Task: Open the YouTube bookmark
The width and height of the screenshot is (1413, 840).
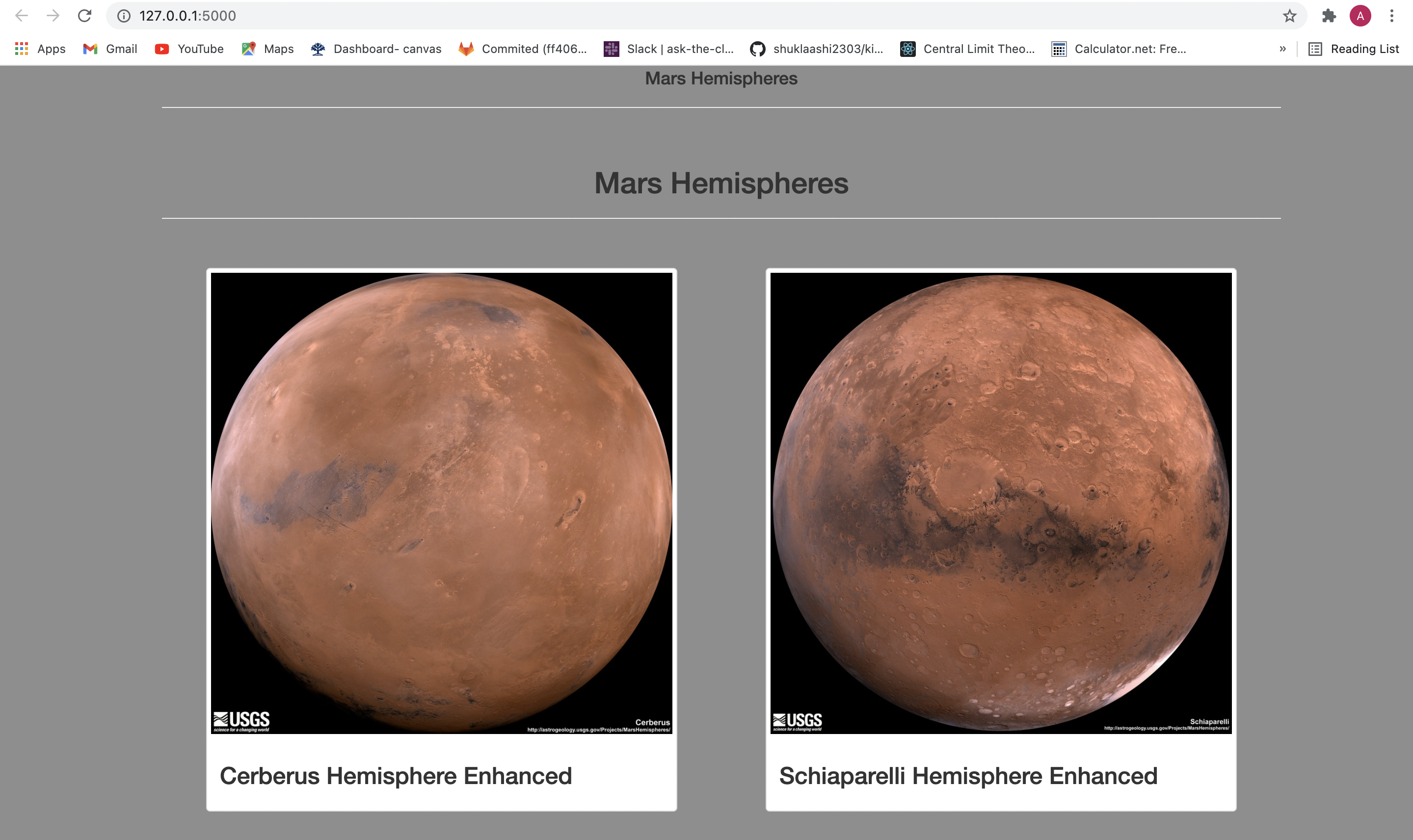Action: (188, 49)
